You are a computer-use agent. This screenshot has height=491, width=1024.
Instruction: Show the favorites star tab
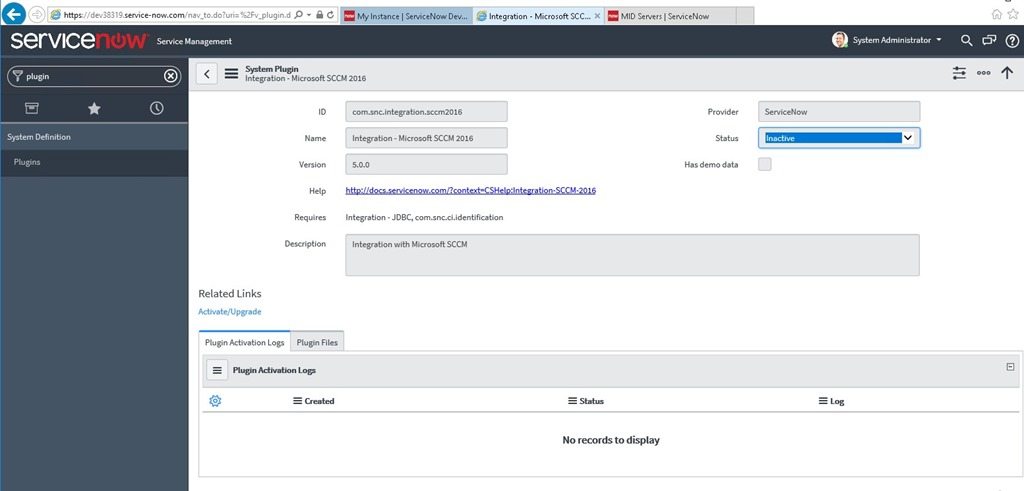click(94, 108)
